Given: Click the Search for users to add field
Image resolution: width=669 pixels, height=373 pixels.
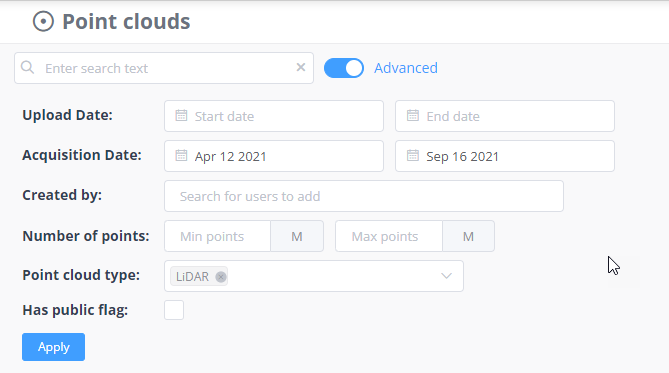Looking at the screenshot, I should tap(364, 196).
